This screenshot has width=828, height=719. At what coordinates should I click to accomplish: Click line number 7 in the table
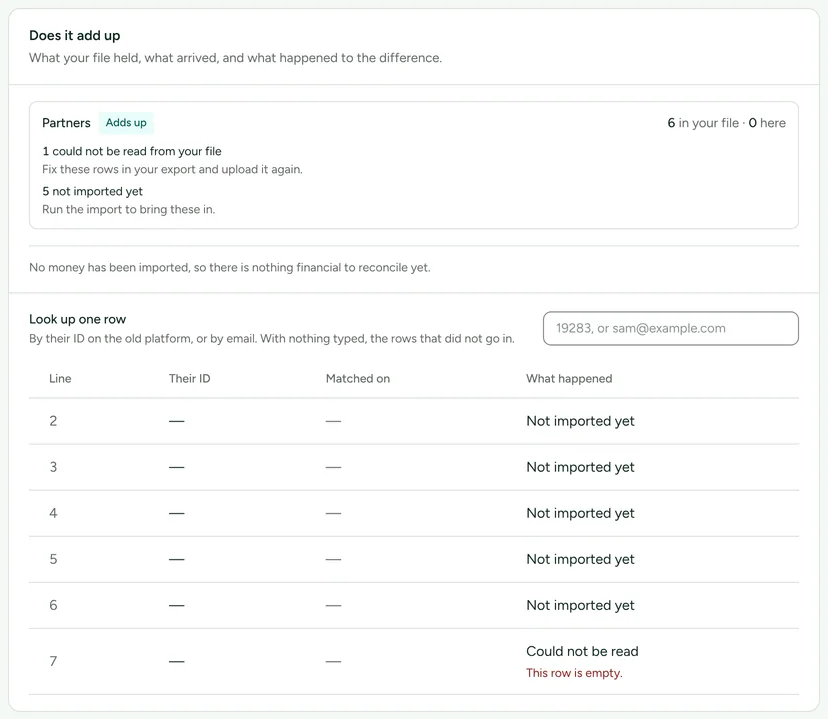click(x=53, y=661)
